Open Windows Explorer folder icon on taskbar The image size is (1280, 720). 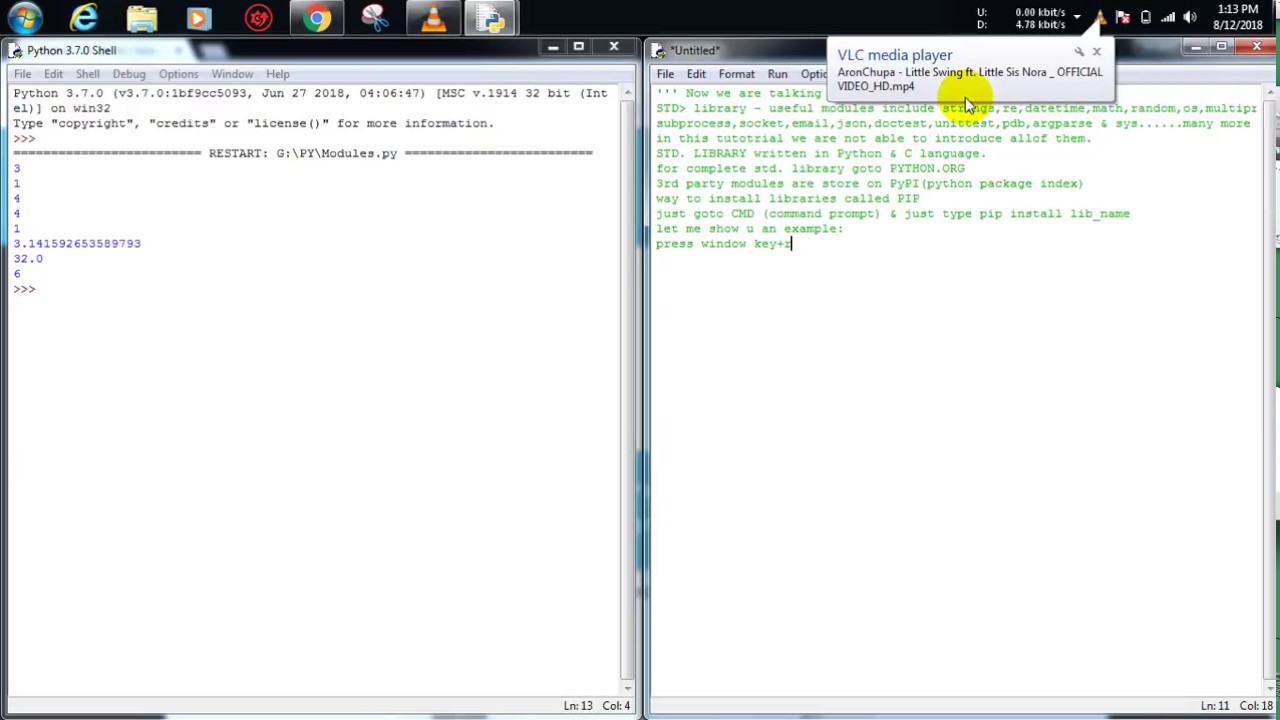click(x=142, y=18)
